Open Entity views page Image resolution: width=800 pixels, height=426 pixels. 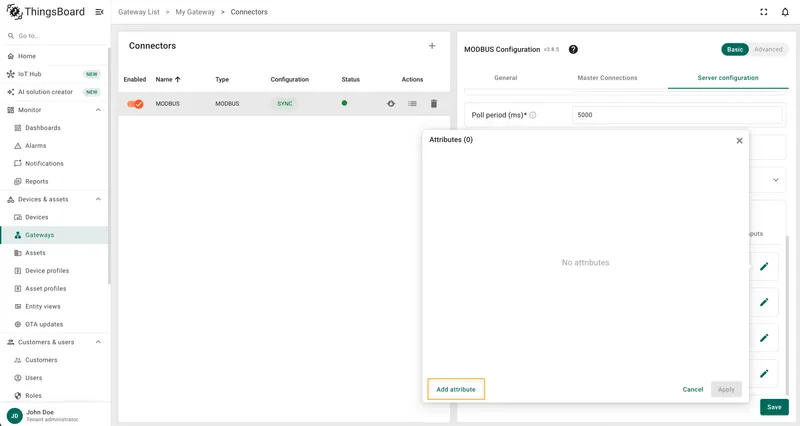(54, 306)
